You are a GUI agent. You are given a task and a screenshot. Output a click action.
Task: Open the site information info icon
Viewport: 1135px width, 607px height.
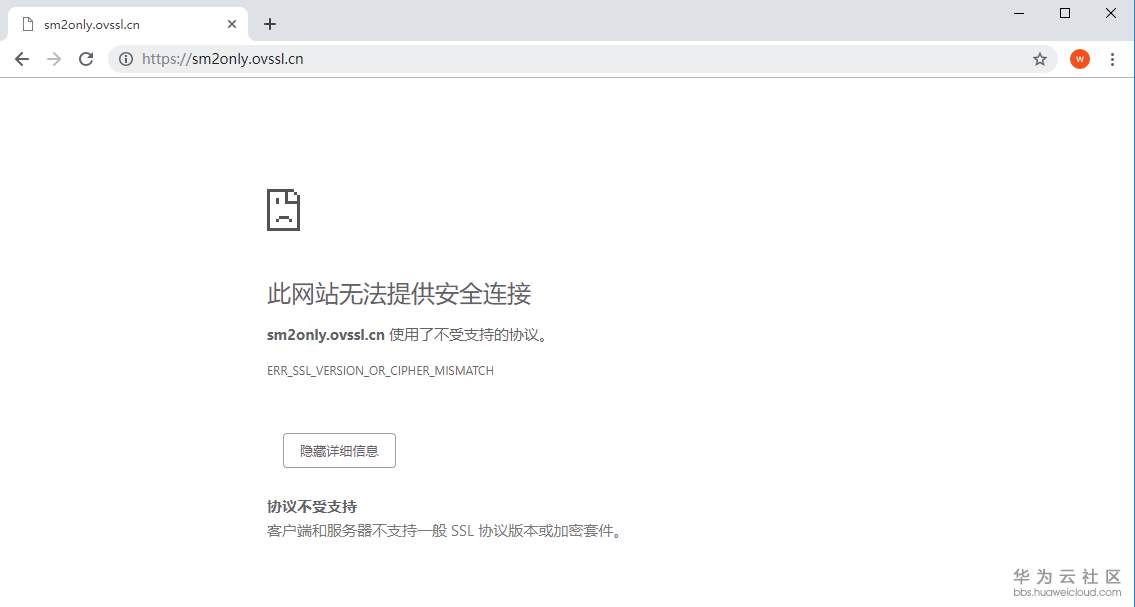click(x=126, y=59)
